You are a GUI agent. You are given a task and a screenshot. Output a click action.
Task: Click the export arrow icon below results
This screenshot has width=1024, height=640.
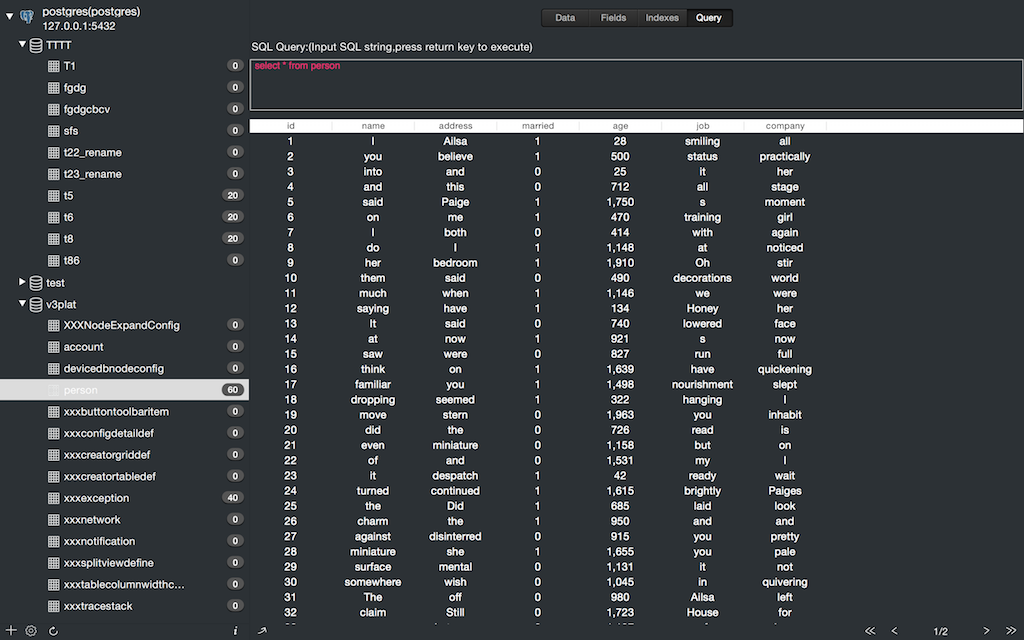pos(262,631)
